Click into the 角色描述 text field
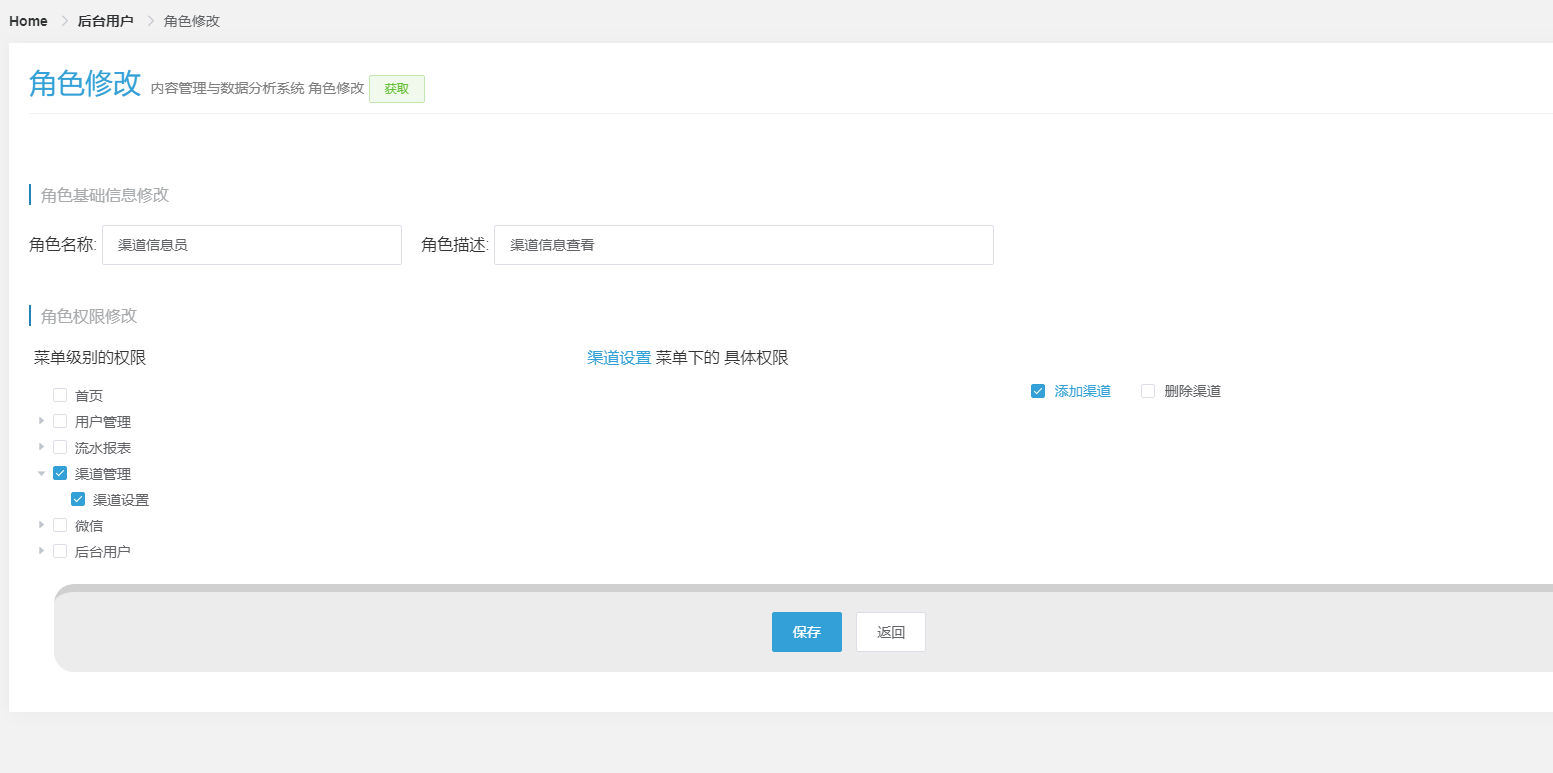 [x=743, y=245]
